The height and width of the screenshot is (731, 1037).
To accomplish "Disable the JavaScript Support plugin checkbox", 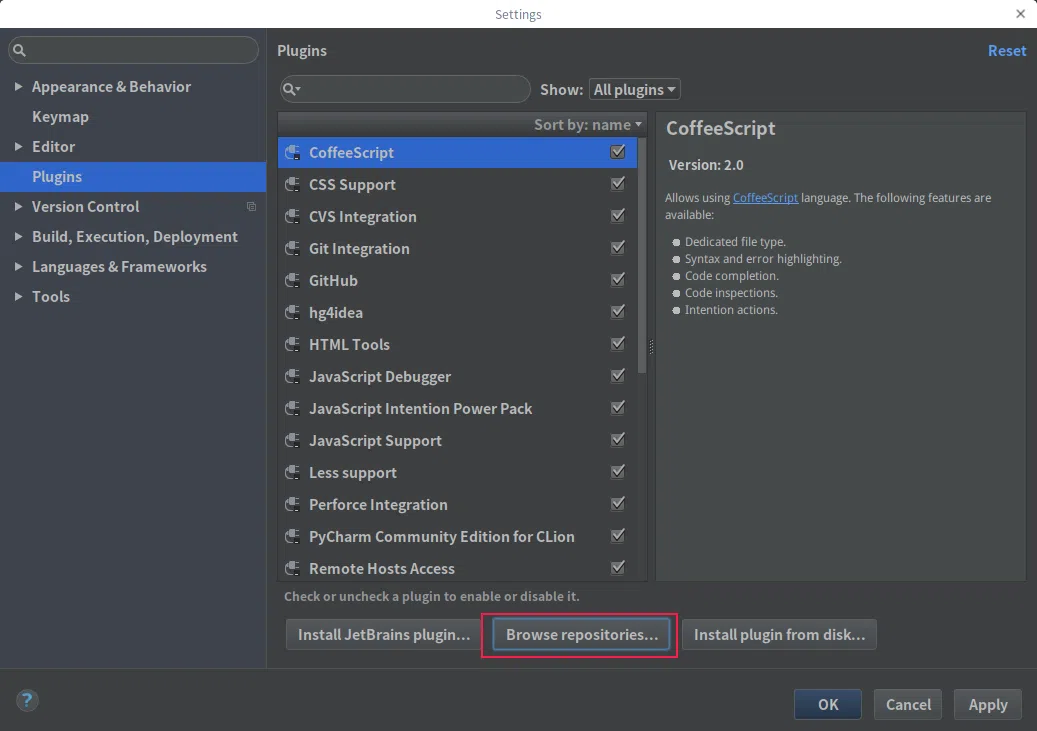I will 618,439.
